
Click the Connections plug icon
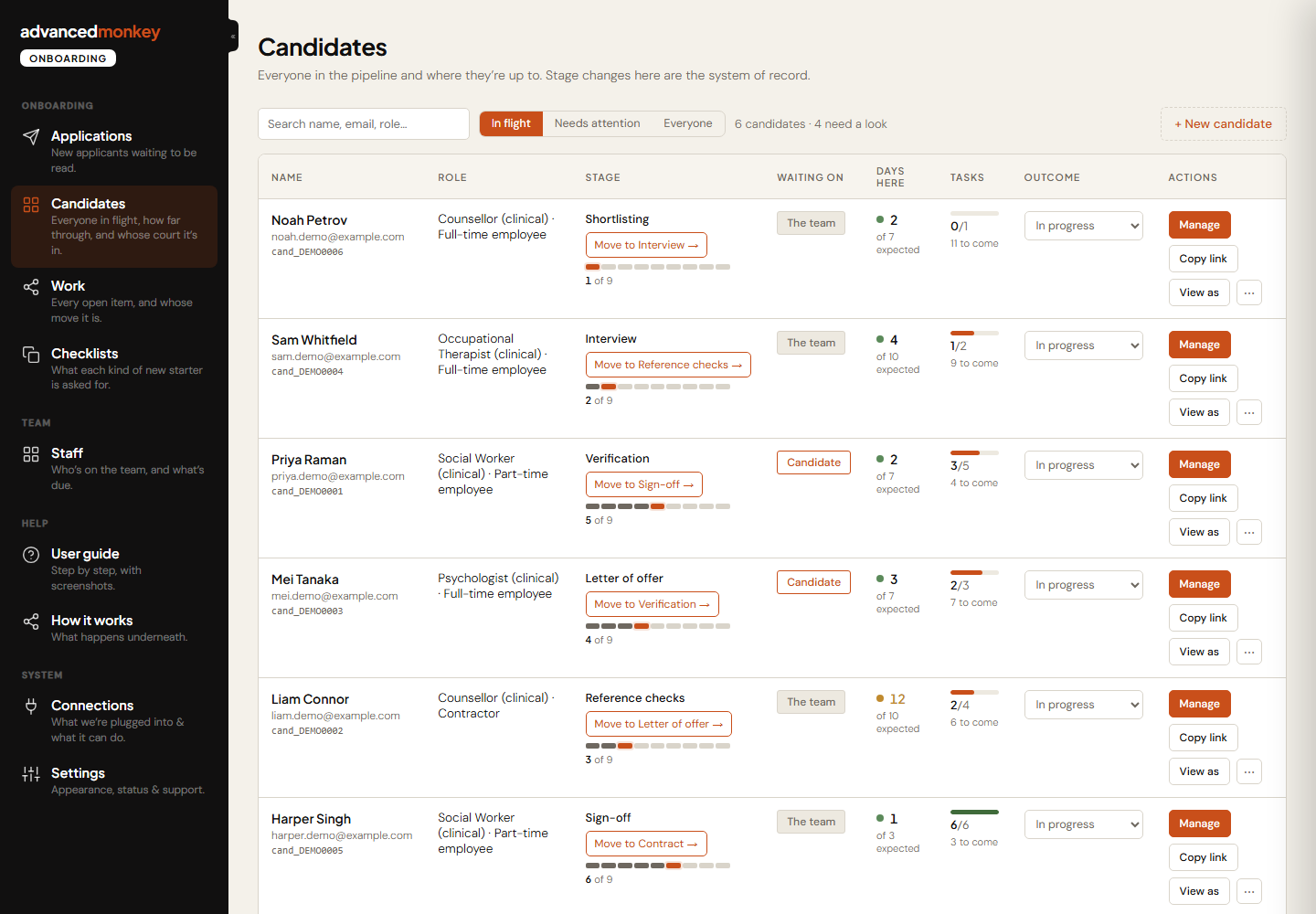pos(31,707)
